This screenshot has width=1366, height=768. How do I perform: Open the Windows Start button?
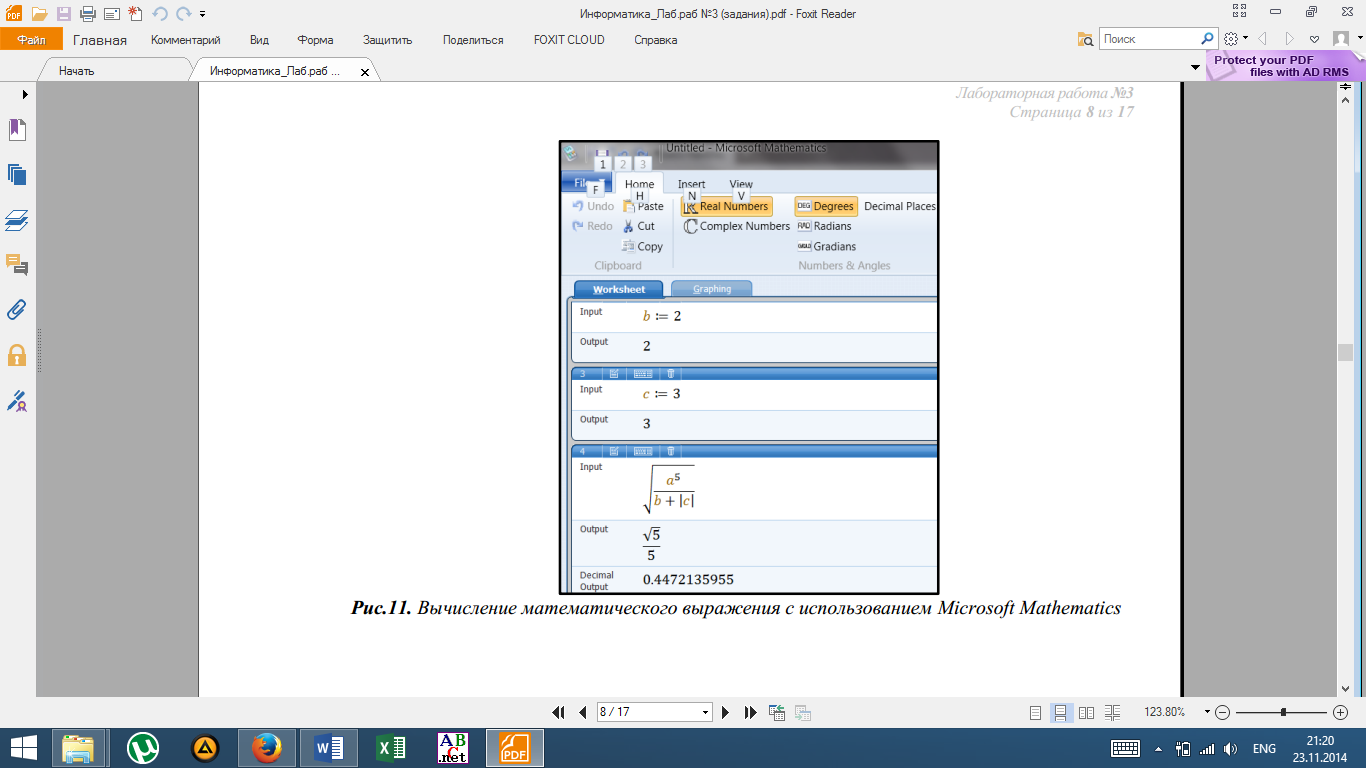tap(24, 748)
